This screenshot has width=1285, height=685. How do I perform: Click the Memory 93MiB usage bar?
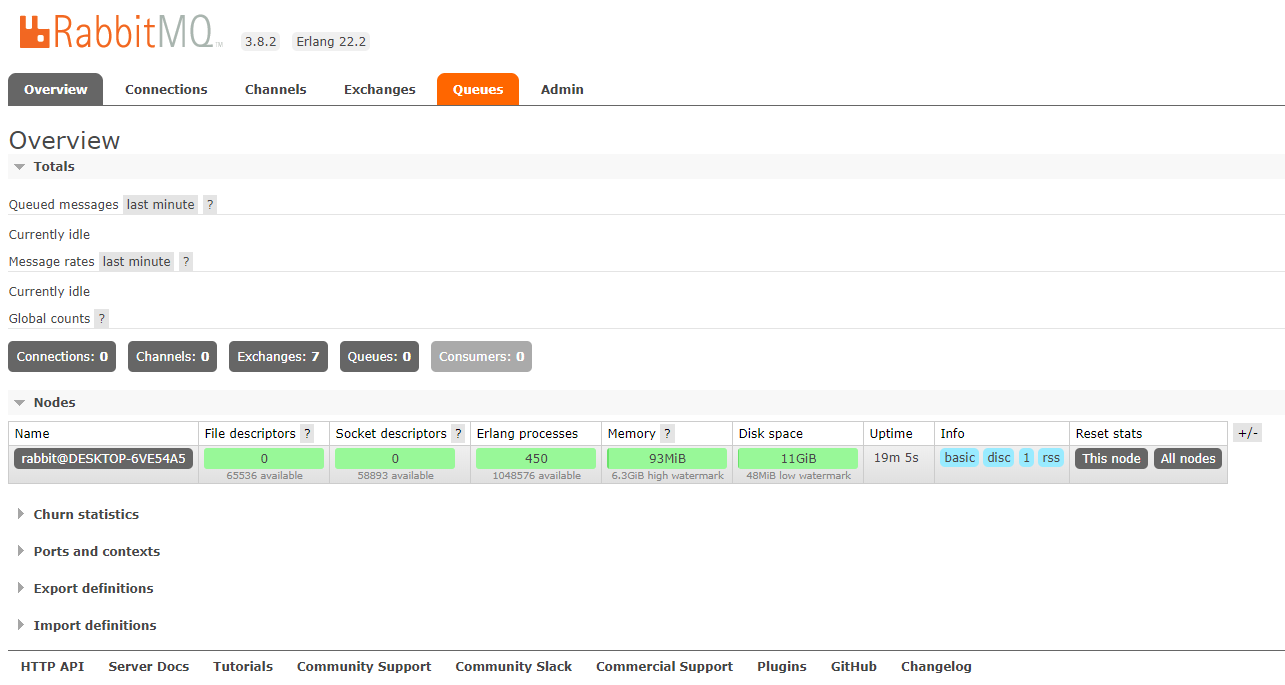pyautogui.click(x=667, y=458)
